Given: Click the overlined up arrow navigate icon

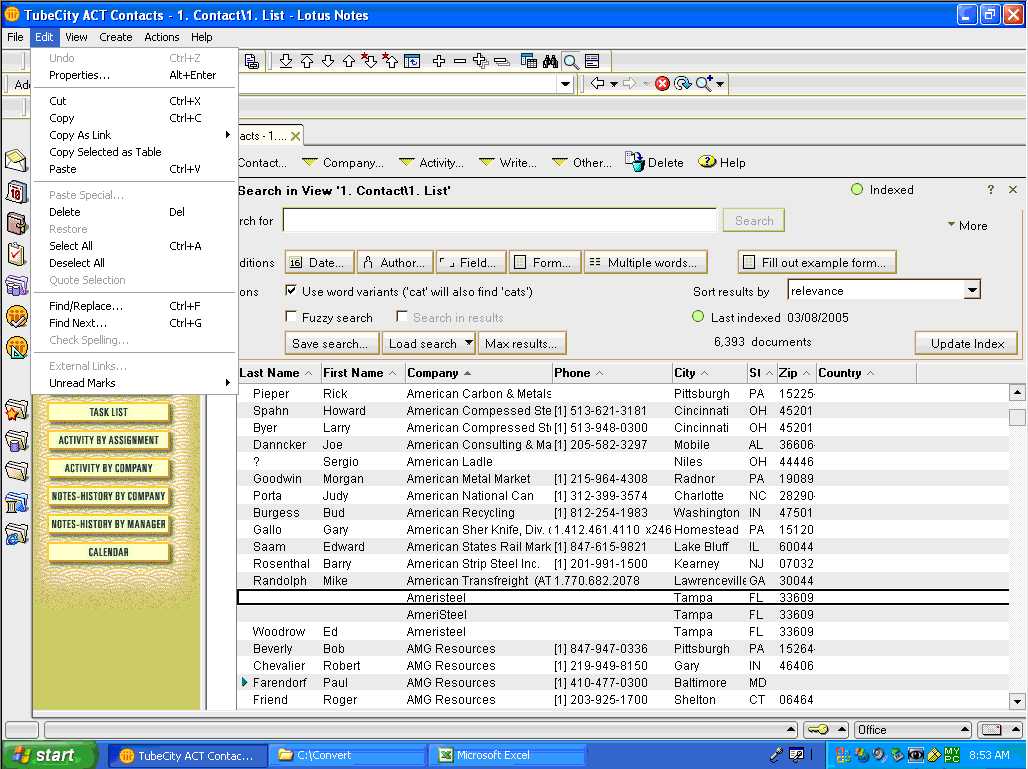Looking at the screenshot, I should point(307,61).
